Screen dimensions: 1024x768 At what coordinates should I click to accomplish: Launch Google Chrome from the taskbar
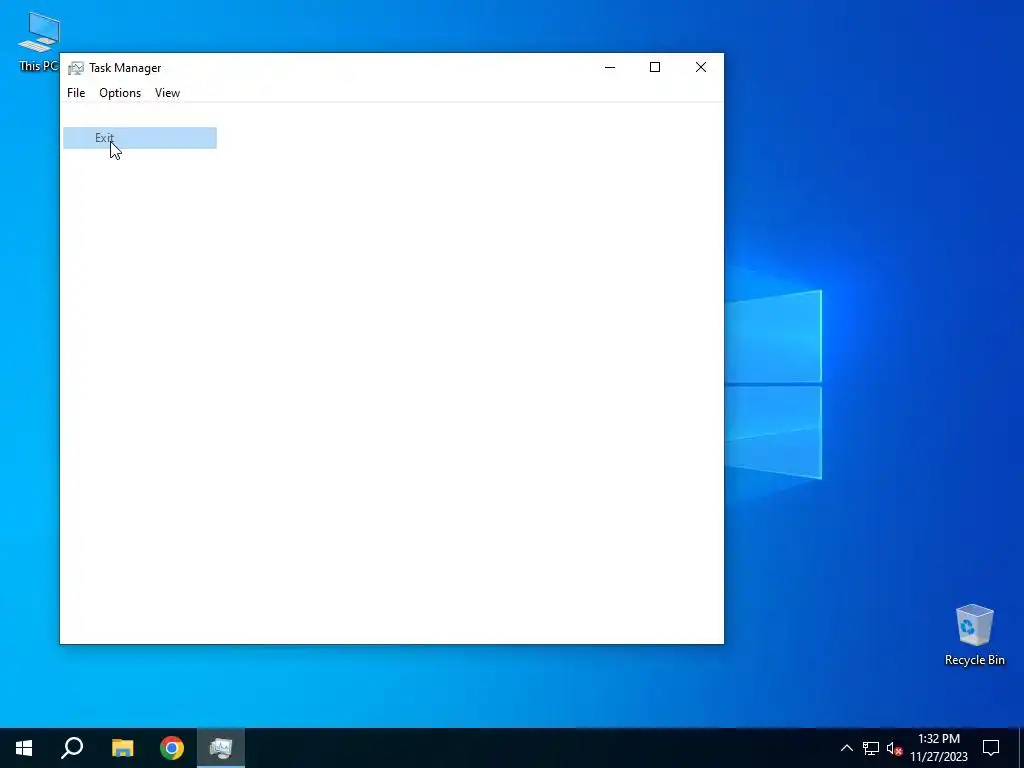coord(172,748)
